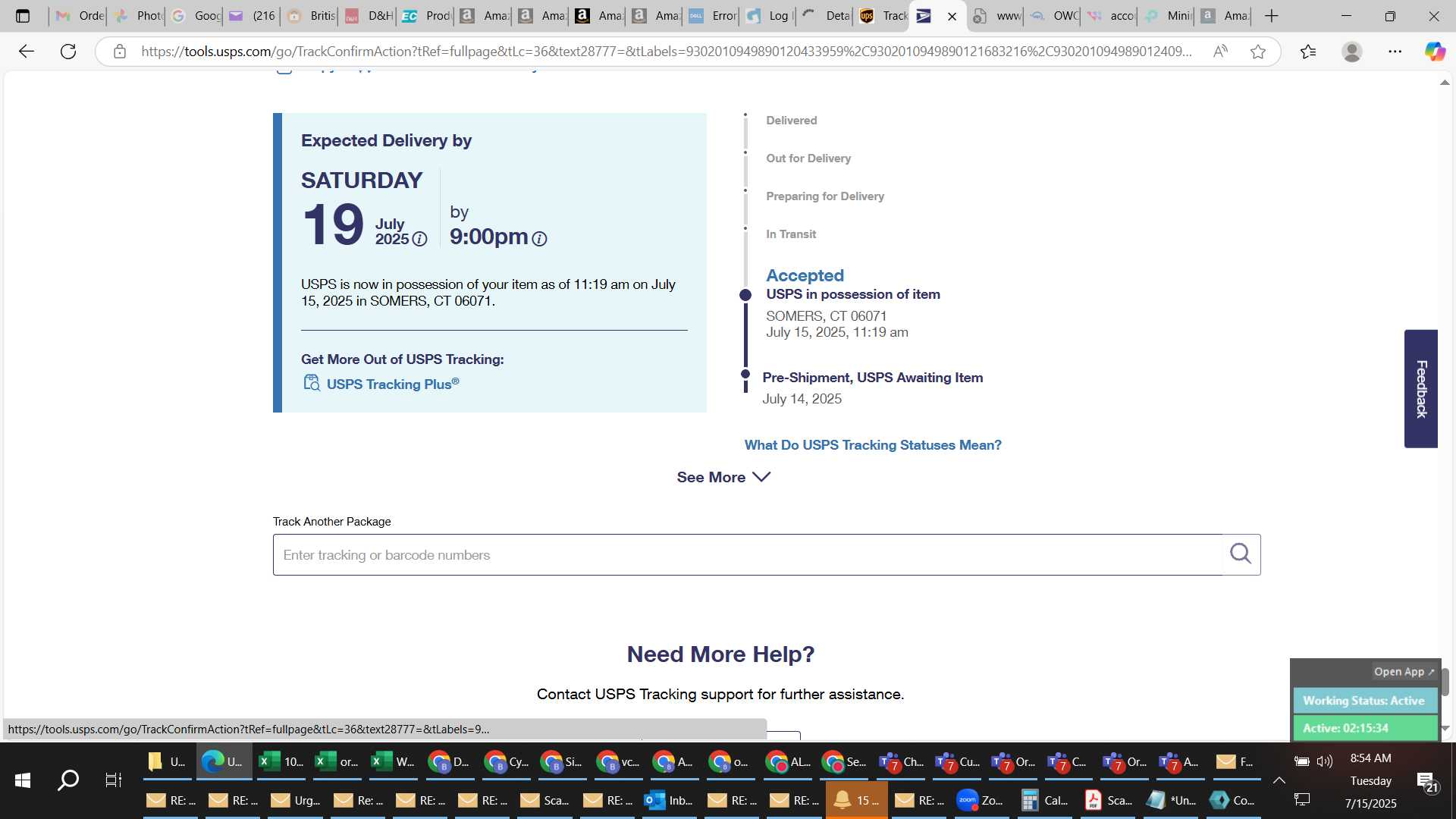Expand See More tracking history
1456x819 pixels.
(x=723, y=477)
